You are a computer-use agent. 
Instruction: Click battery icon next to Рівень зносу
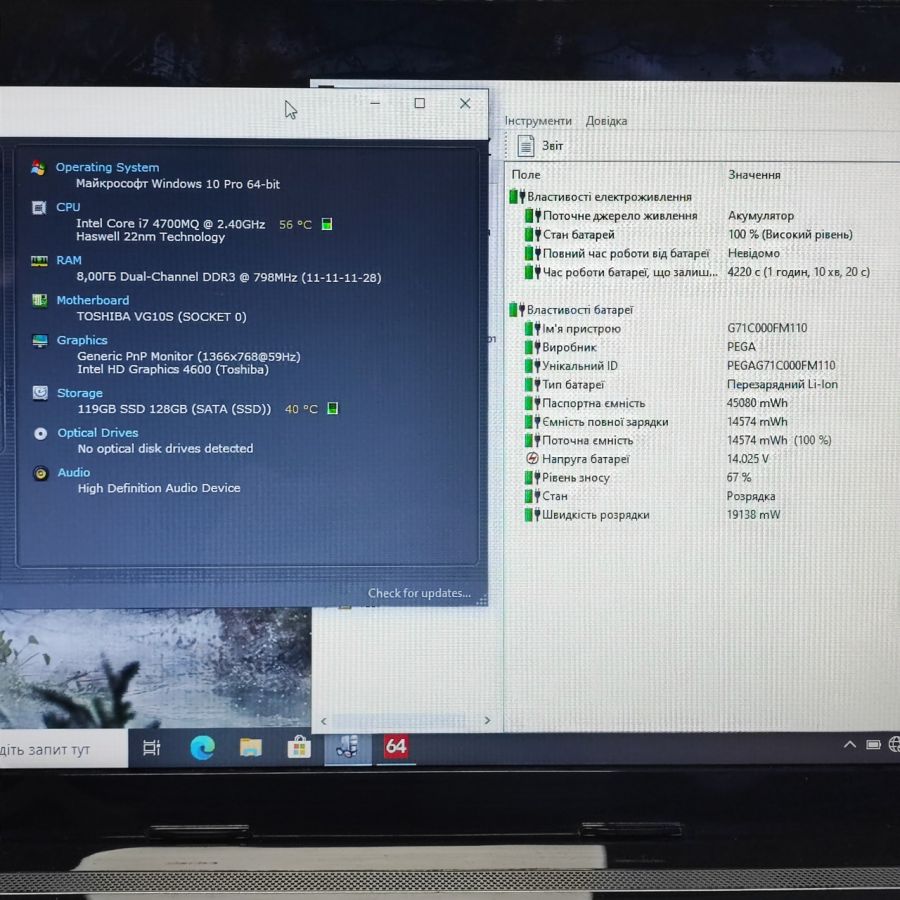532,477
